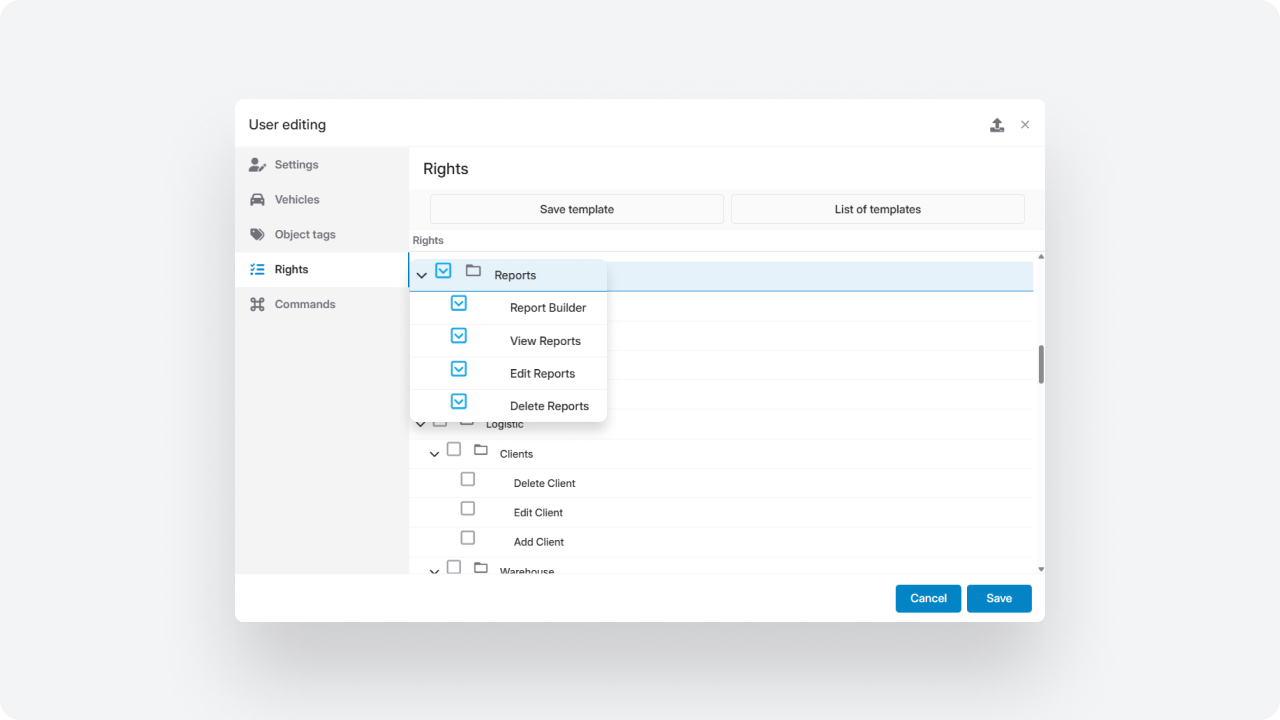Click the Commands icon in sidebar
1280x720 pixels.
click(257, 305)
